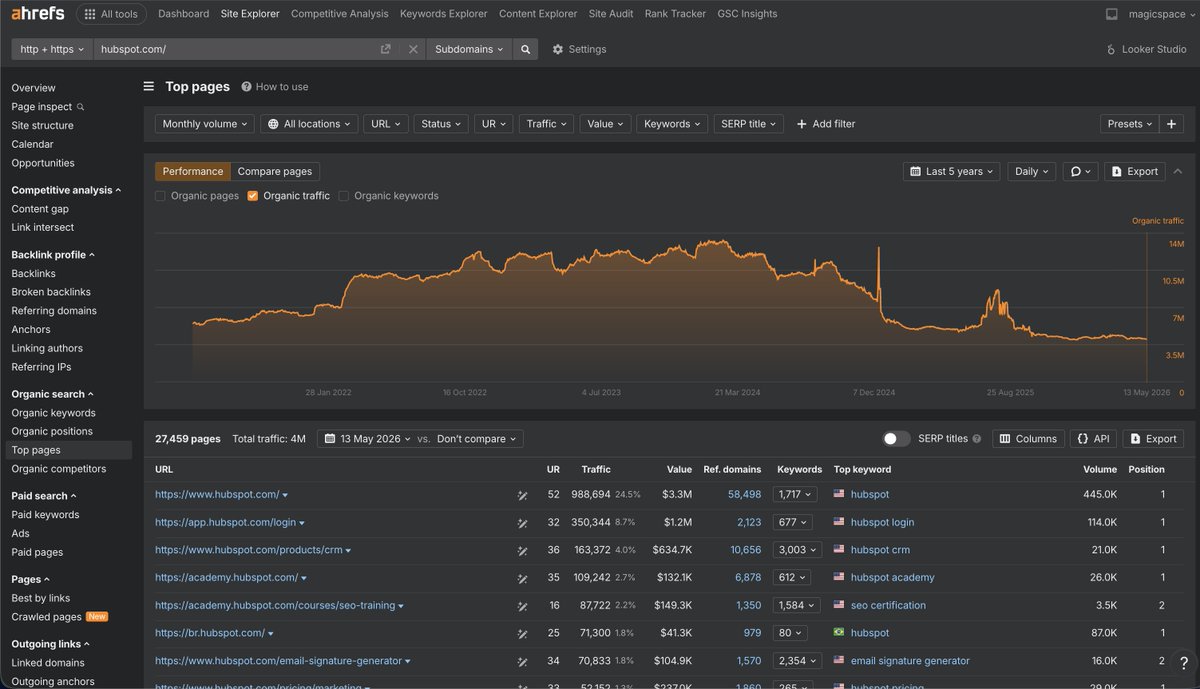The width and height of the screenshot is (1200, 689).
Task: Click inspect icon for academy.hubspot.com/ row
Action: pos(522,578)
